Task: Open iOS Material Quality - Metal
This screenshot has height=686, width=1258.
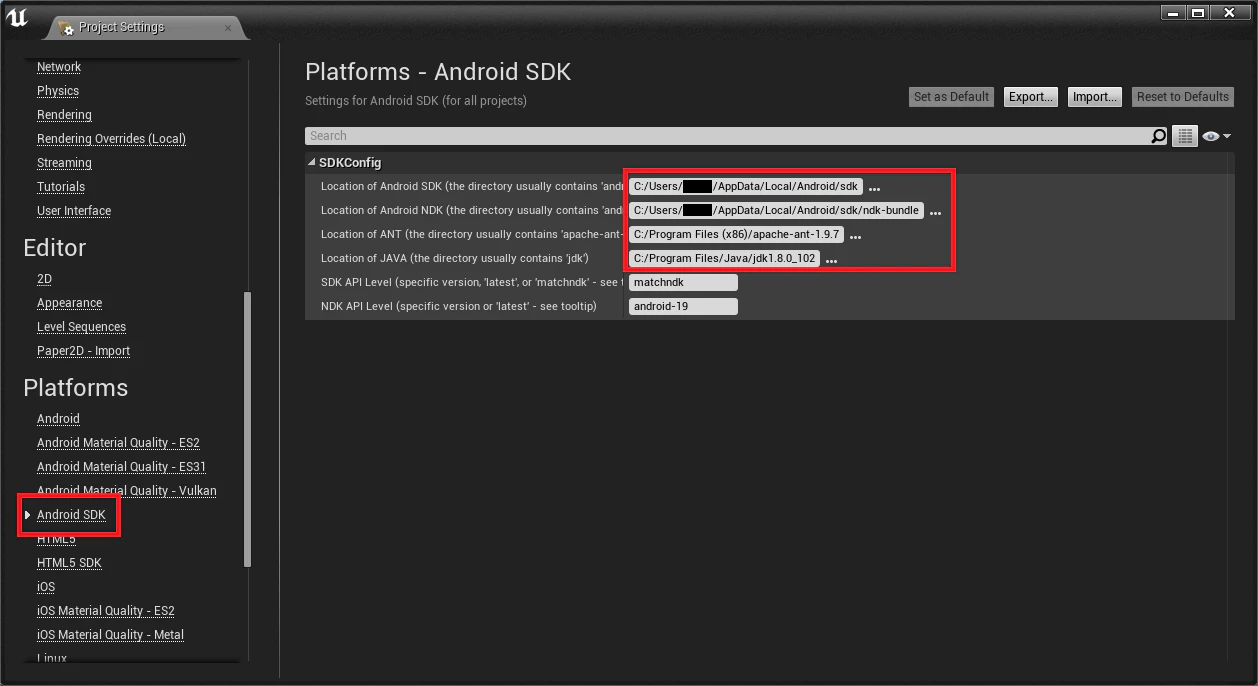Action: click(x=110, y=635)
